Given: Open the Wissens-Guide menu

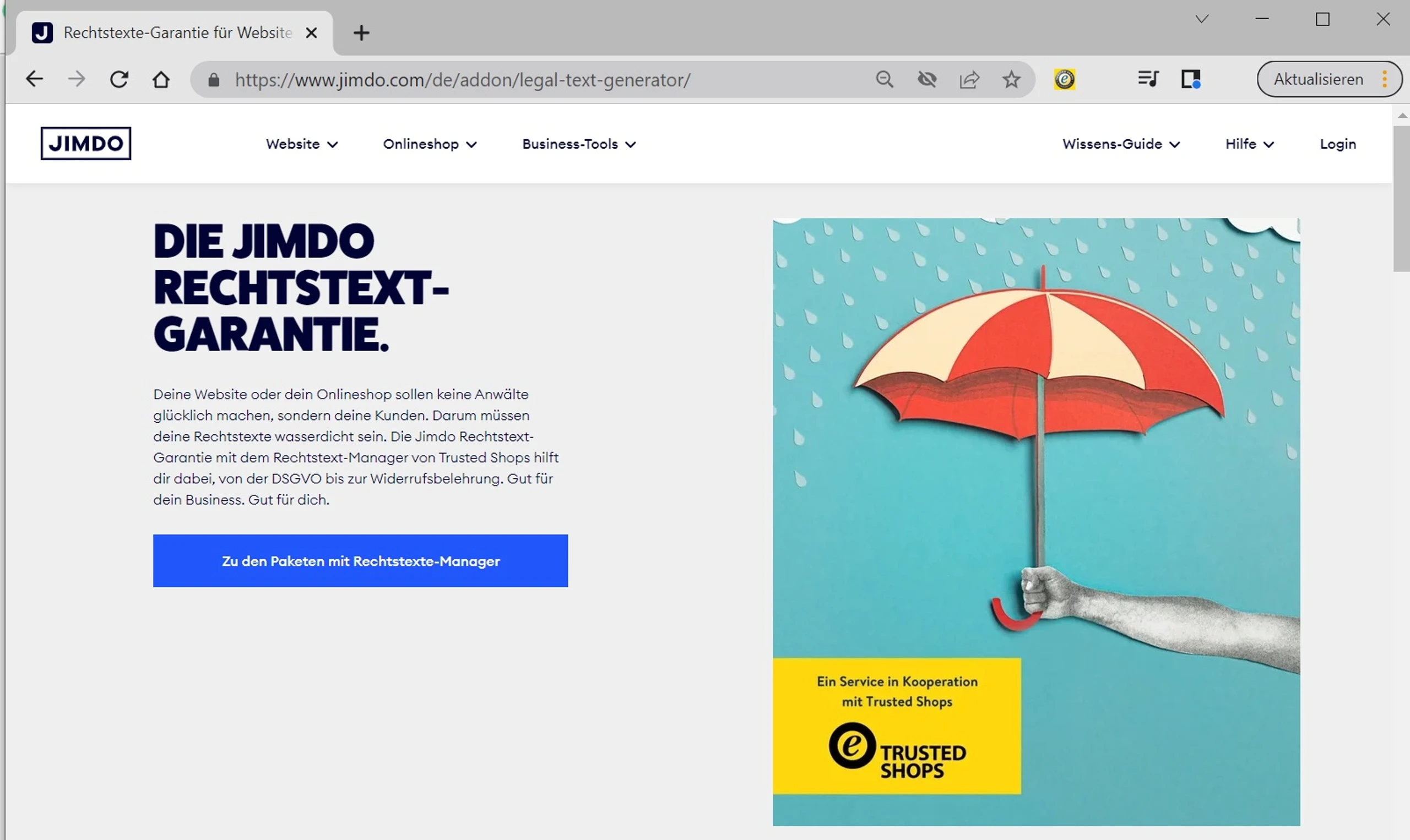Looking at the screenshot, I should pyautogui.click(x=1121, y=144).
